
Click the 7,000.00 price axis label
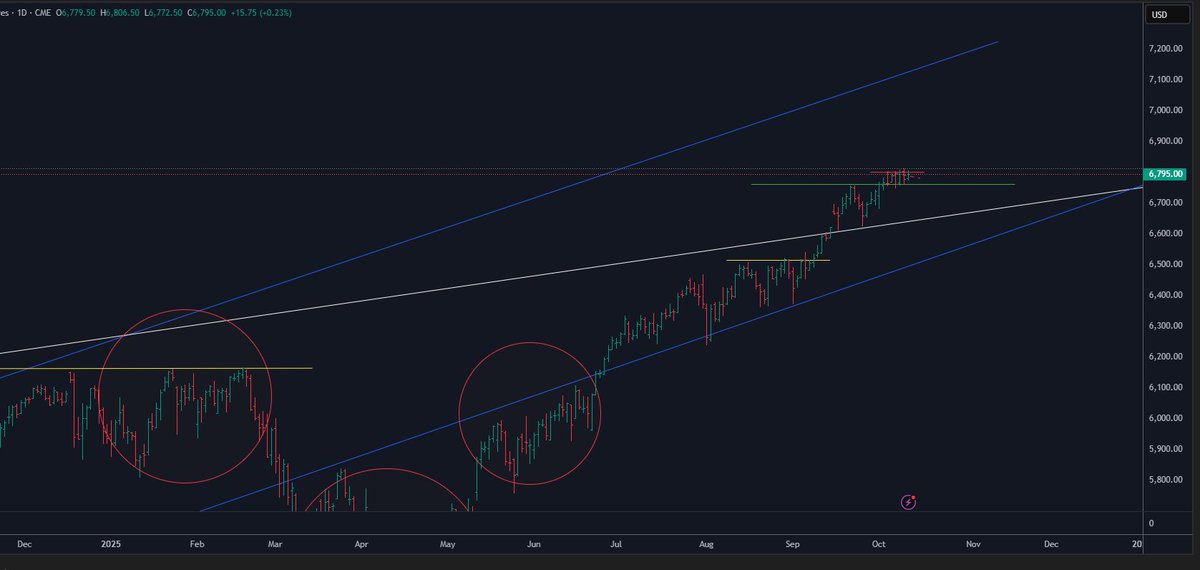pyautogui.click(x=1166, y=110)
